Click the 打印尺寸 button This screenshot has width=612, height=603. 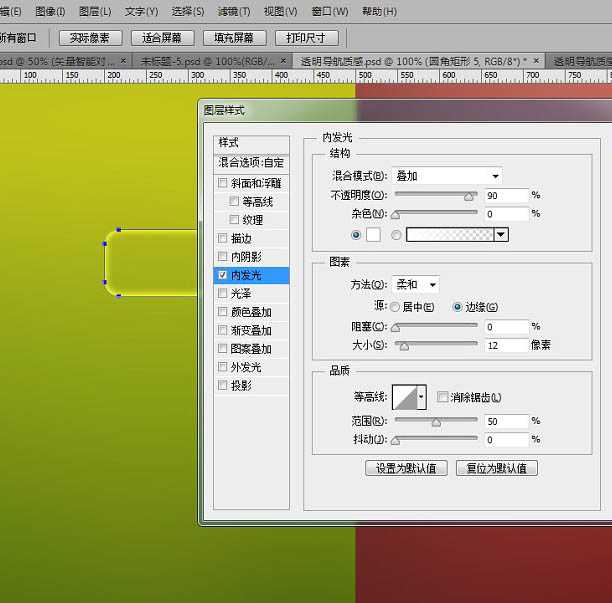[306, 38]
